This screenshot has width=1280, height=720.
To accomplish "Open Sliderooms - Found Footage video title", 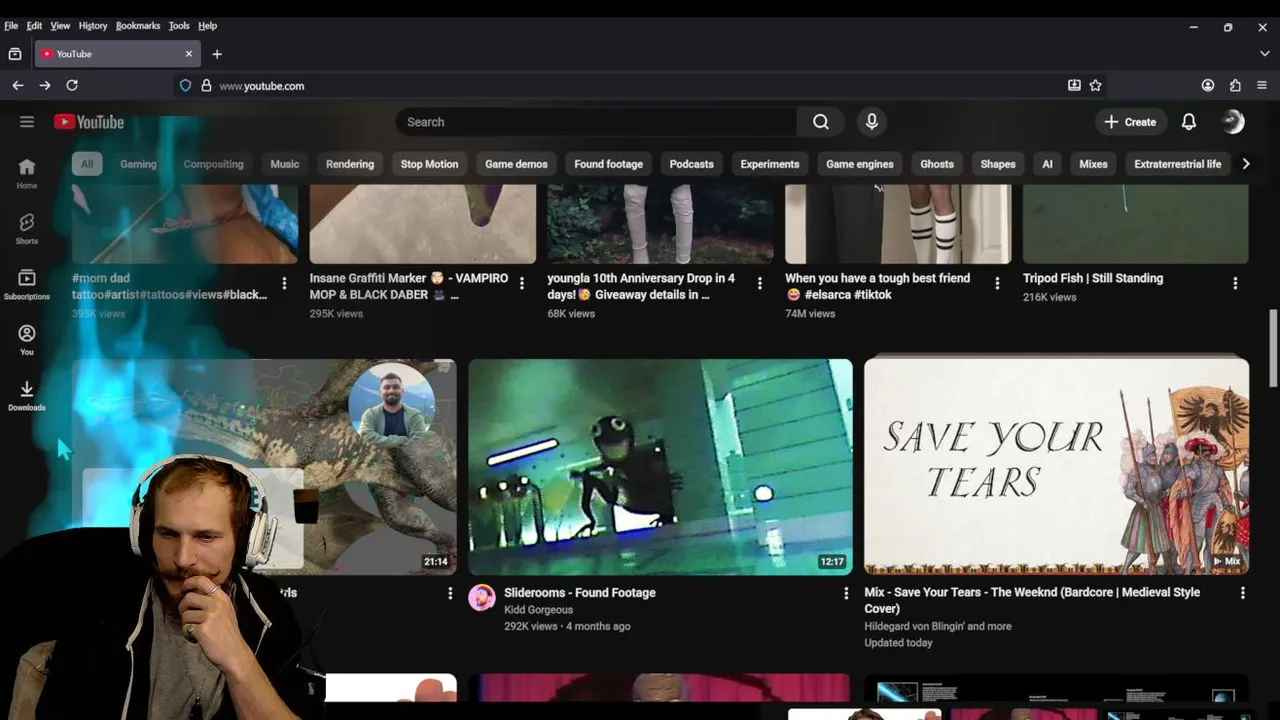I will pos(580,593).
